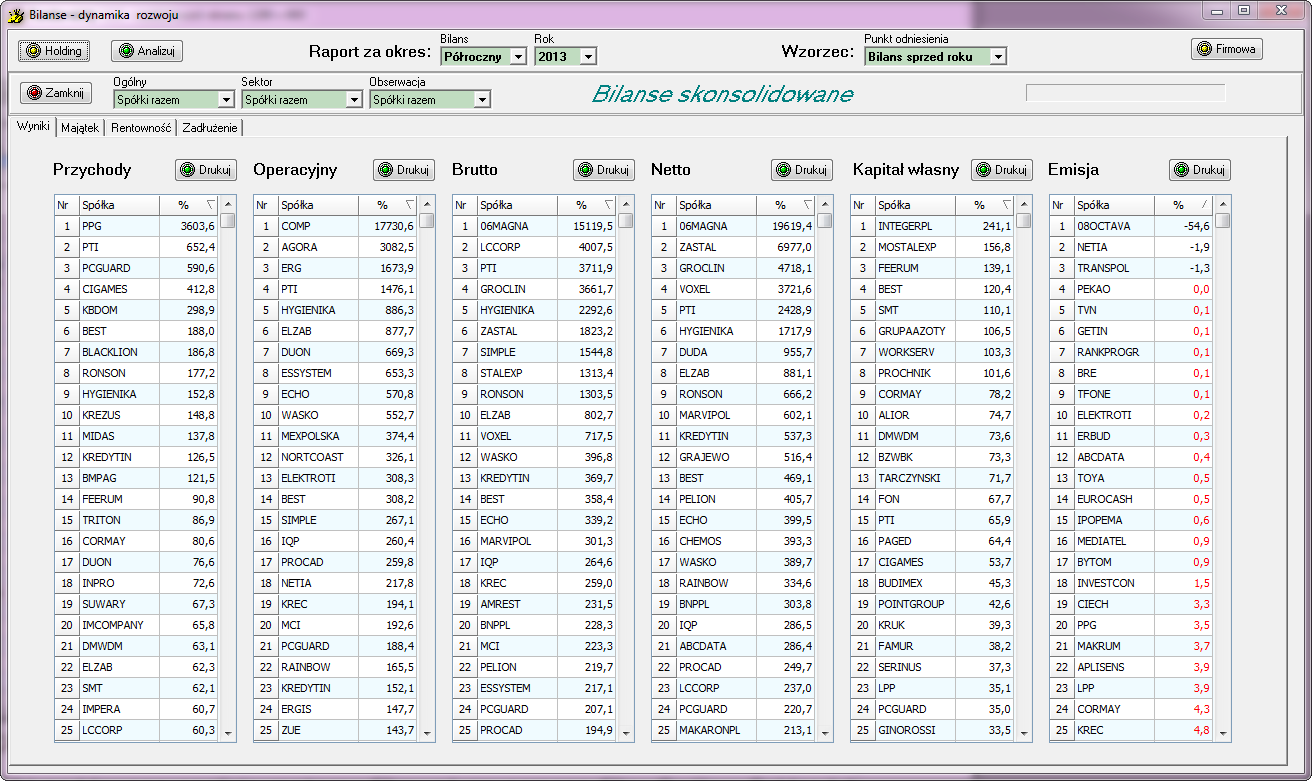The image size is (1312, 781).
Task: Select IMCOMPANY in Przychody table
Action: pyautogui.click(x=136, y=625)
